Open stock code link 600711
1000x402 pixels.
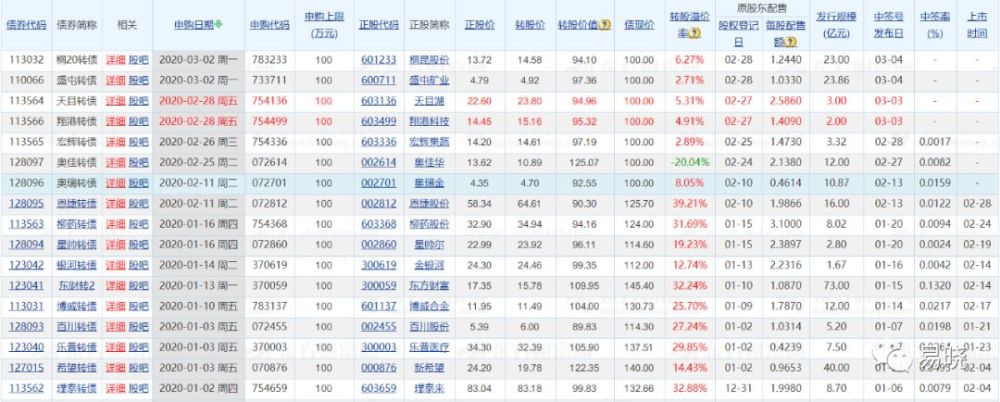click(x=379, y=80)
